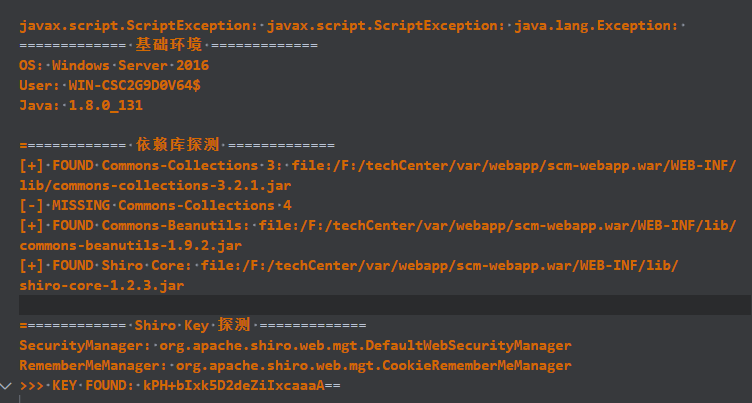Click the 基础环境 section header
This screenshot has width=752, height=403.
click(168, 45)
